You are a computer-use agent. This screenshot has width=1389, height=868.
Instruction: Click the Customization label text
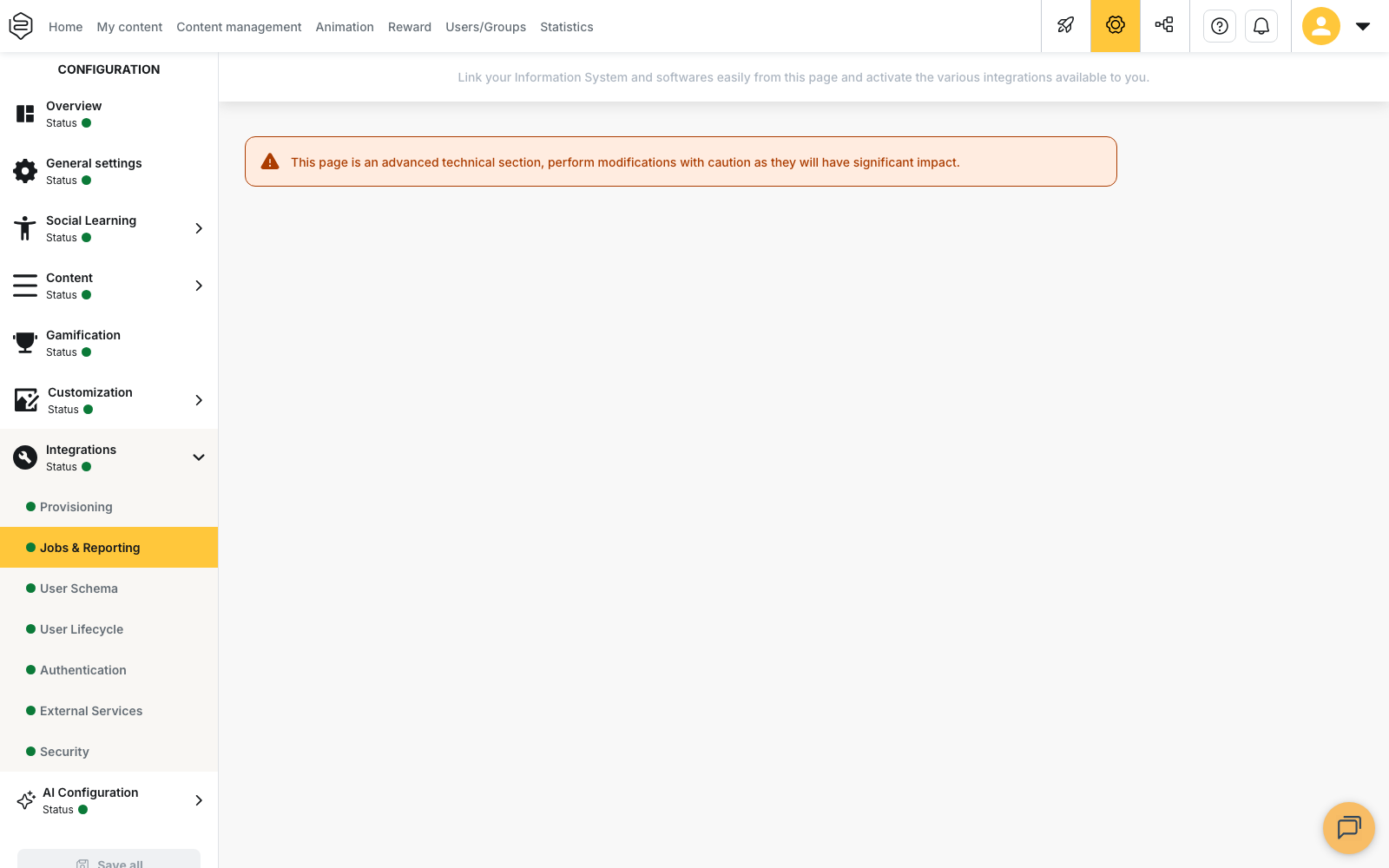(x=90, y=392)
